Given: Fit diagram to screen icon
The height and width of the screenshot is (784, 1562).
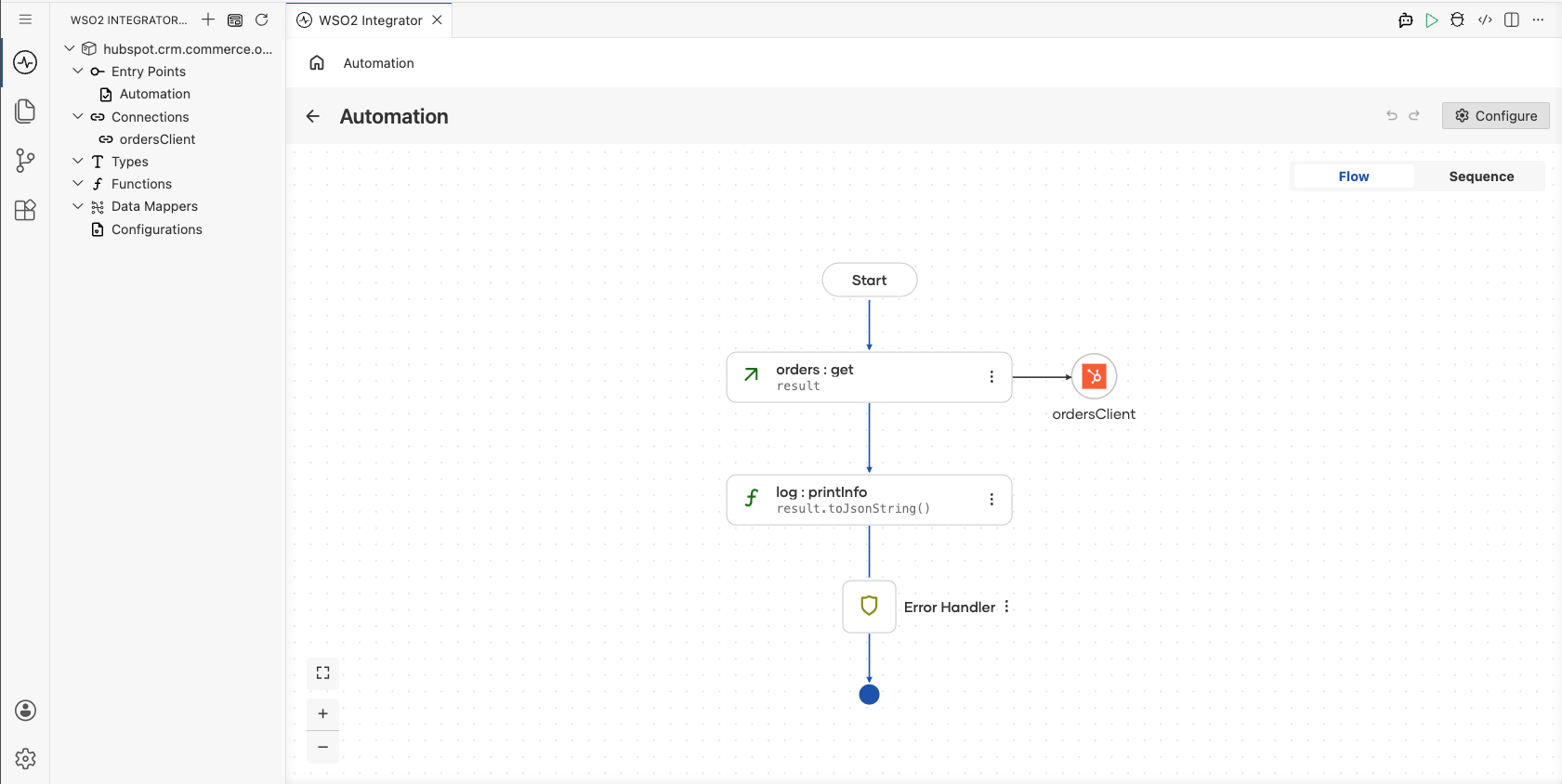Looking at the screenshot, I should point(322,673).
